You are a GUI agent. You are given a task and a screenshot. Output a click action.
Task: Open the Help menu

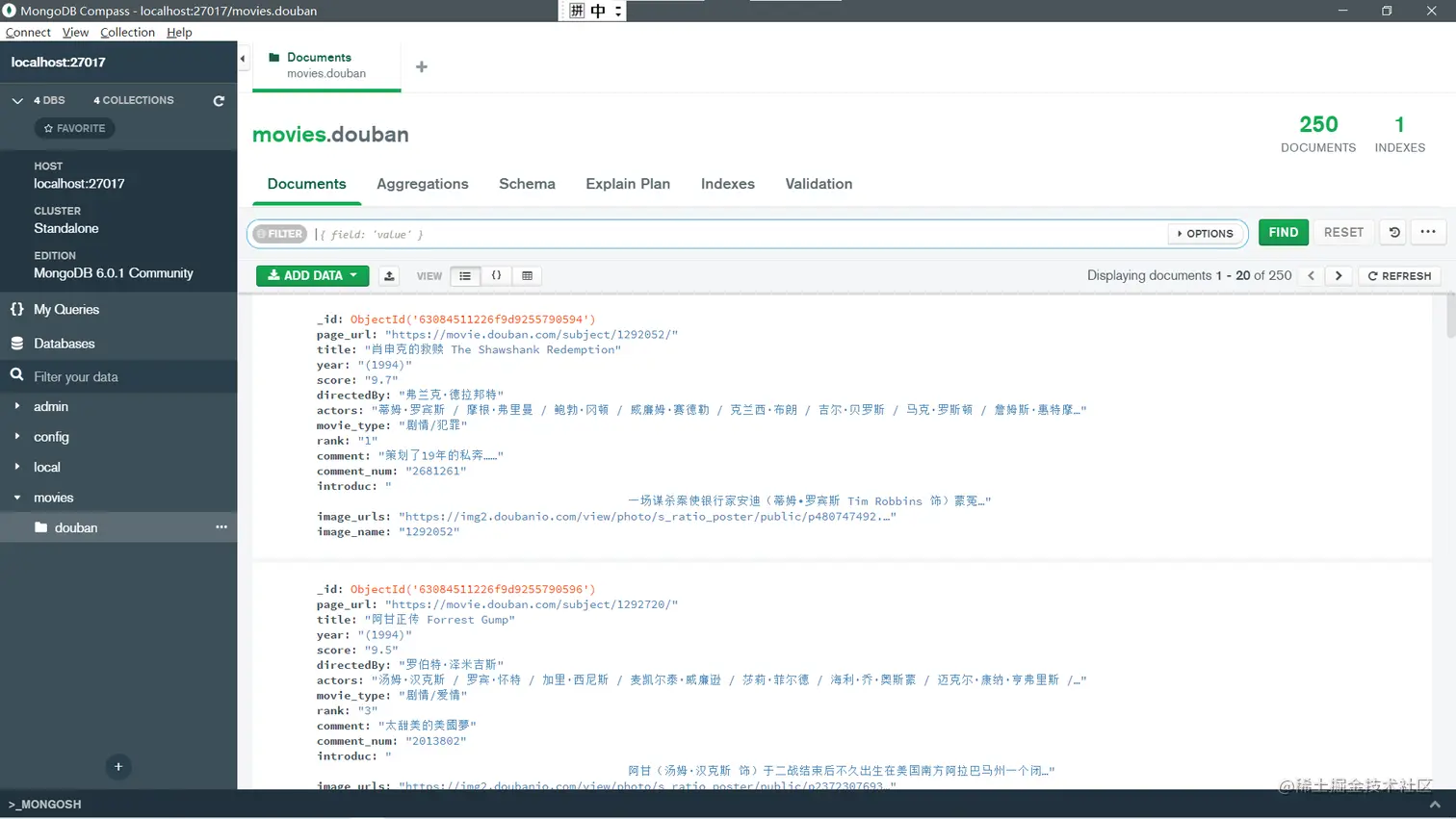pos(179,32)
